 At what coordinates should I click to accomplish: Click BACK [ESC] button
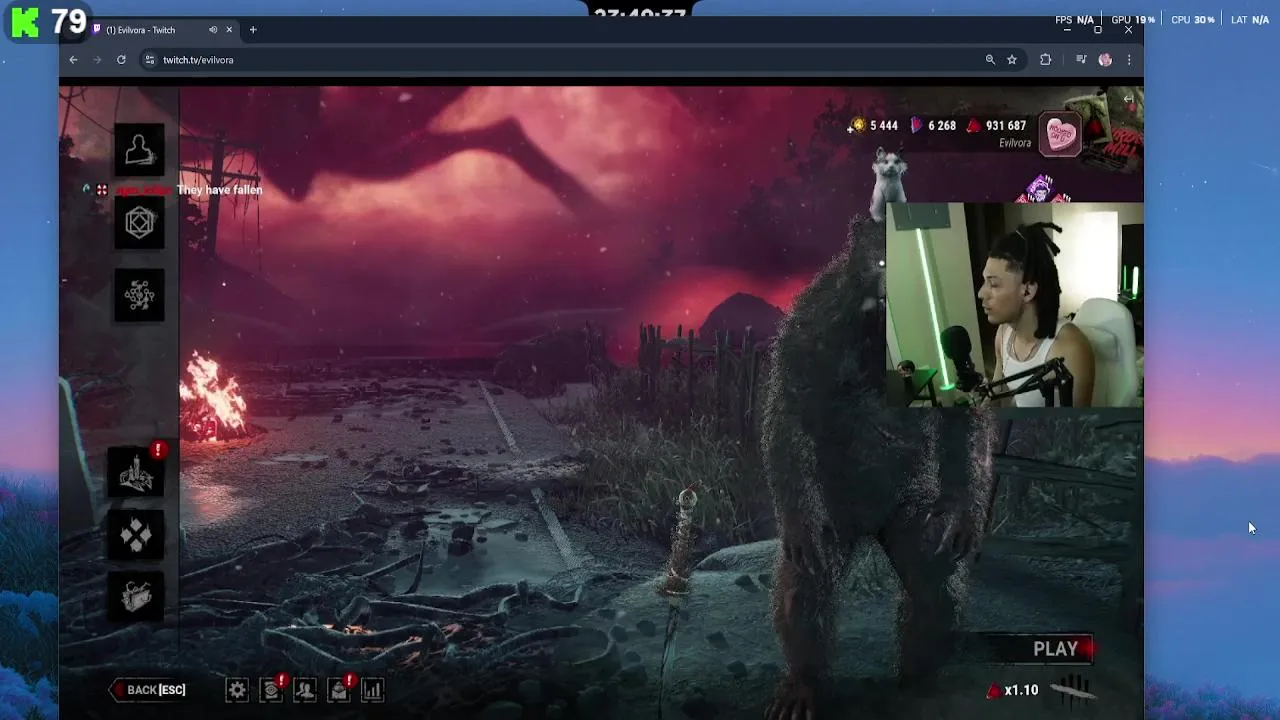pos(150,690)
